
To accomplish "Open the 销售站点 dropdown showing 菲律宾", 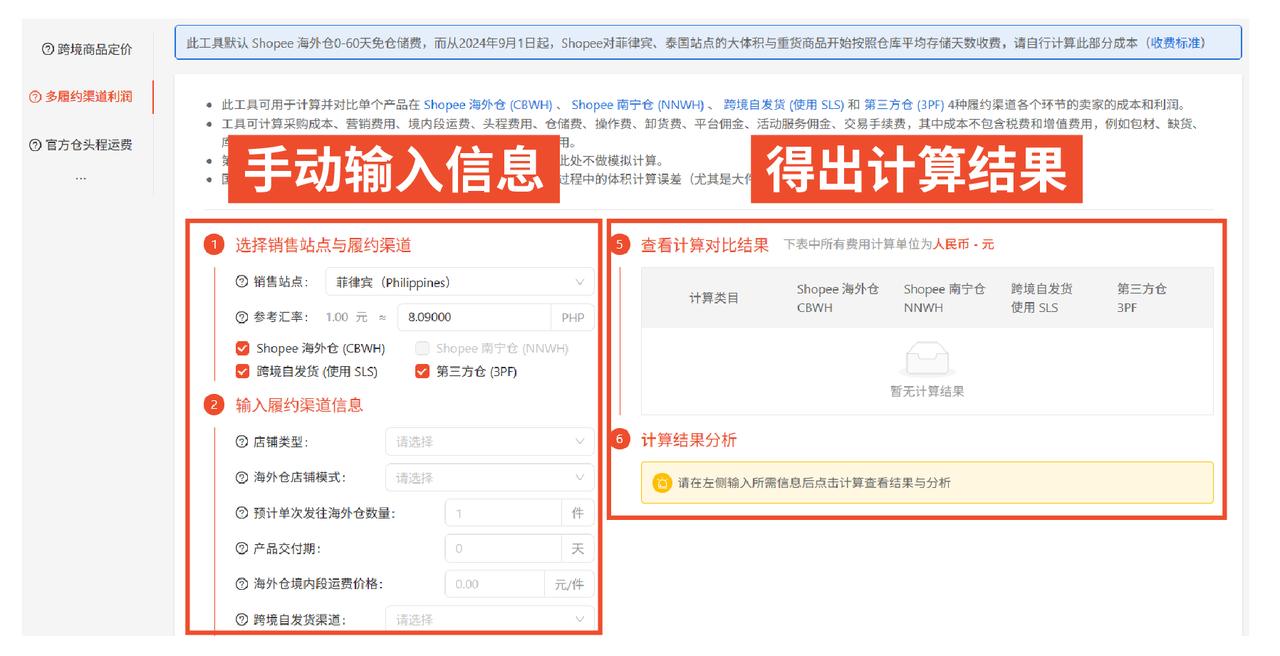I will 460,282.
